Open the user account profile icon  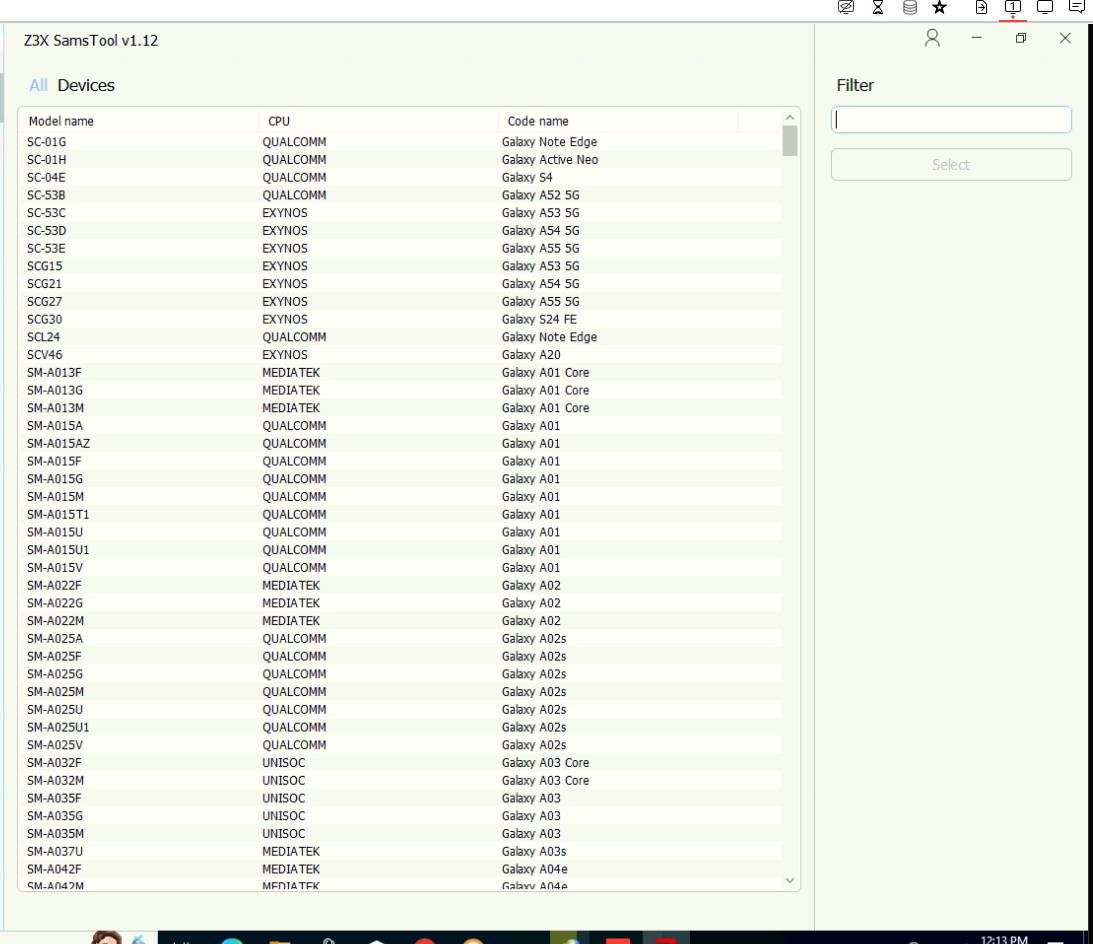coord(932,38)
